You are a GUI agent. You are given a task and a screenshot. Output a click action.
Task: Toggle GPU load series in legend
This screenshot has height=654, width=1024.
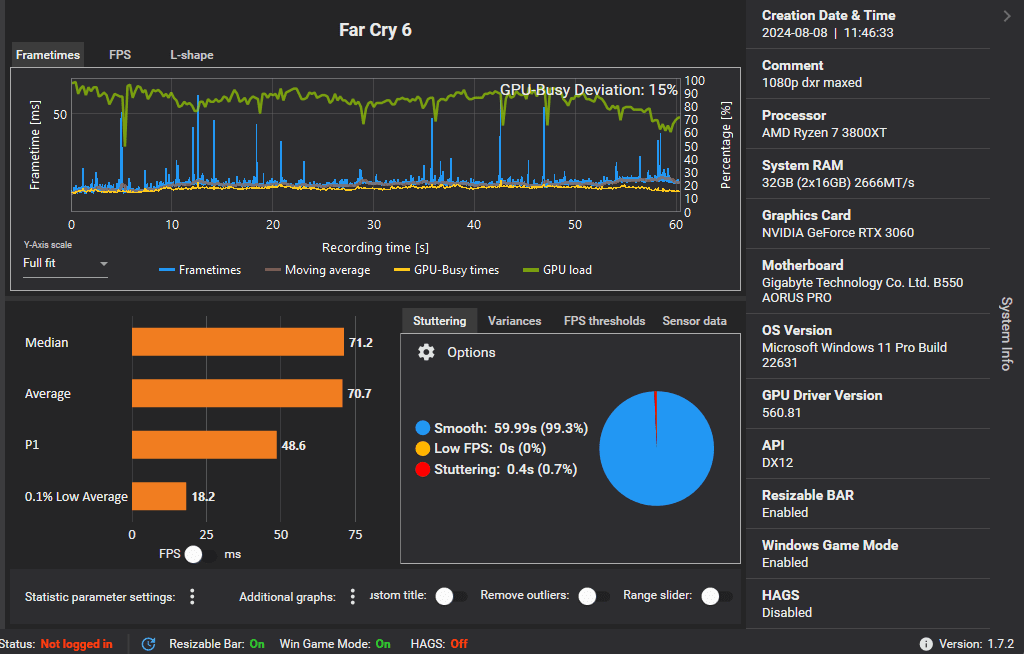(x=557, y=270)
